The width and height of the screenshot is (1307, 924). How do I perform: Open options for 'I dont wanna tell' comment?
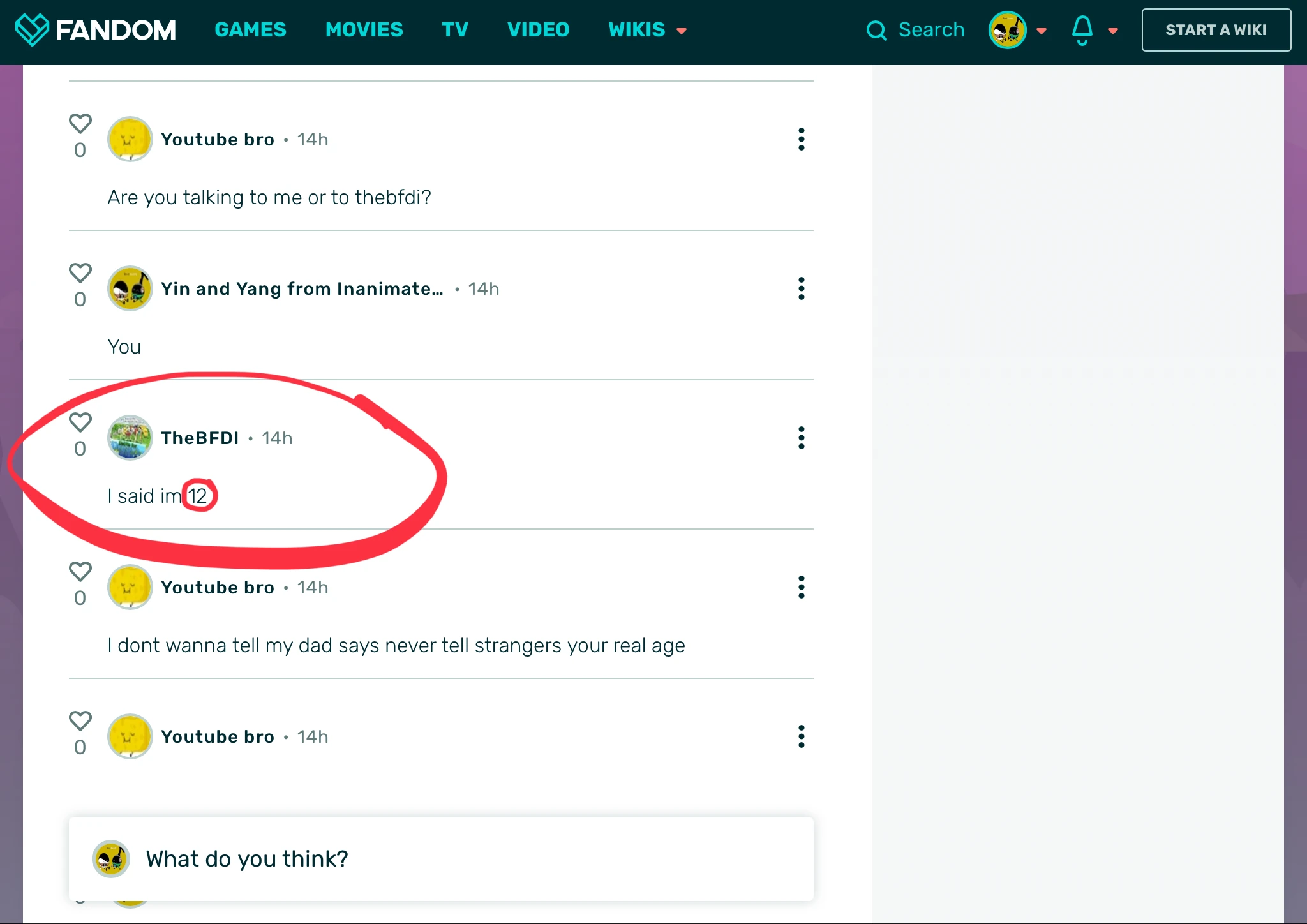coord(801,587)
